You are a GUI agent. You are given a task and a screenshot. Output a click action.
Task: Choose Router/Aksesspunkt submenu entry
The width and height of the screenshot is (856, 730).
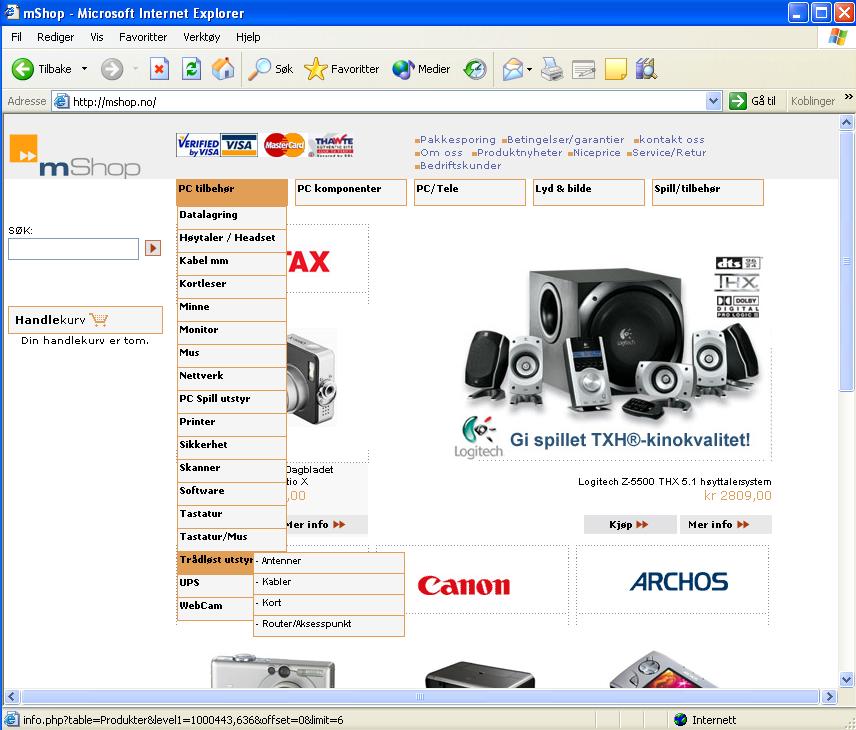(x=329, y=626)
